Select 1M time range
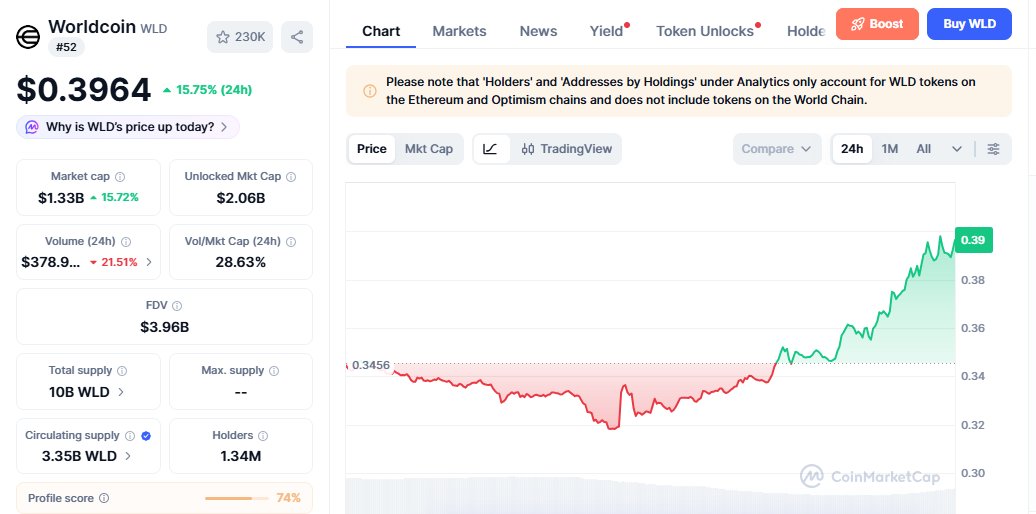The width and height of the screenshot is (1036, 514). click(890, 149)
